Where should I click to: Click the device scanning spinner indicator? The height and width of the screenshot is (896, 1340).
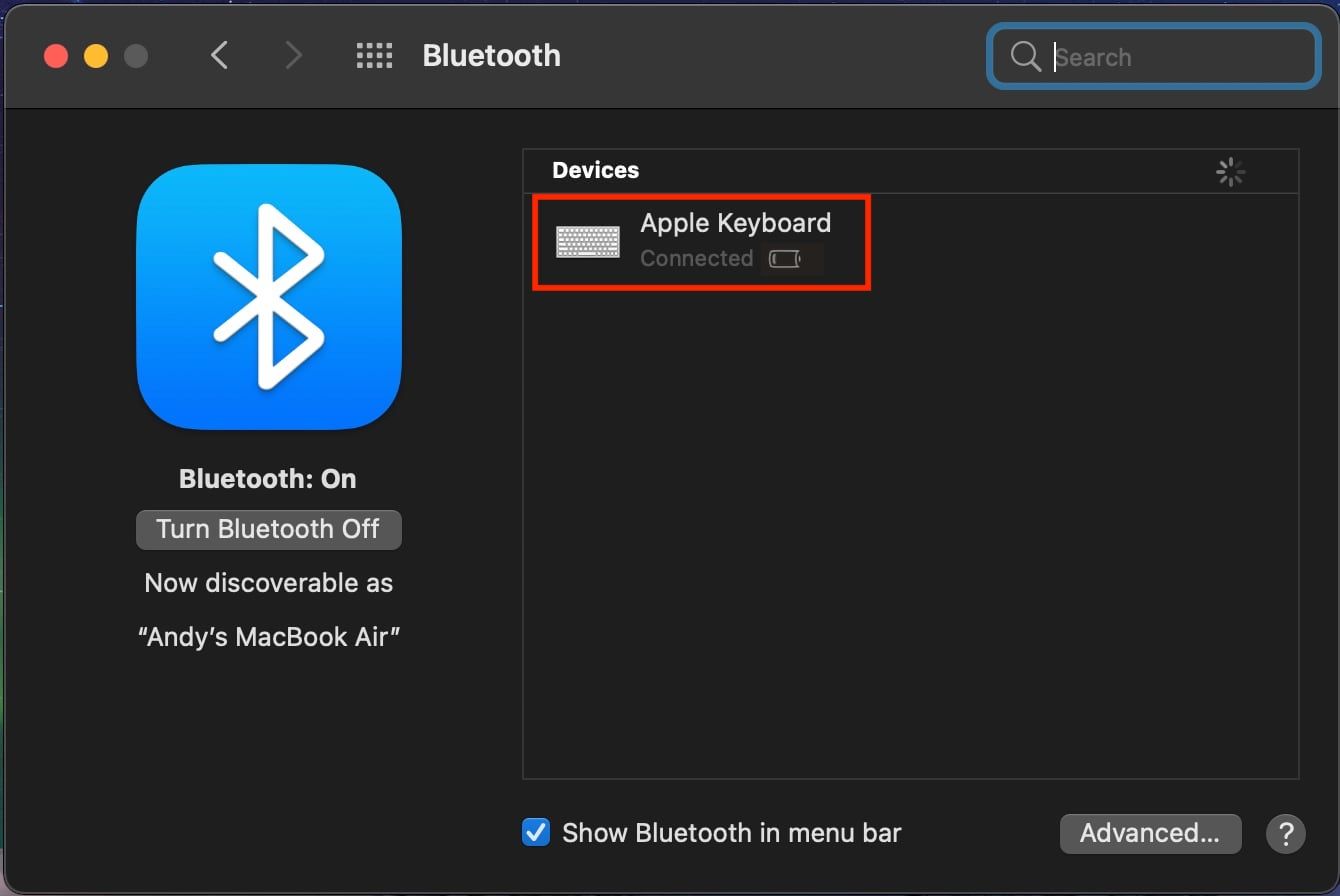pos(1230,172)
